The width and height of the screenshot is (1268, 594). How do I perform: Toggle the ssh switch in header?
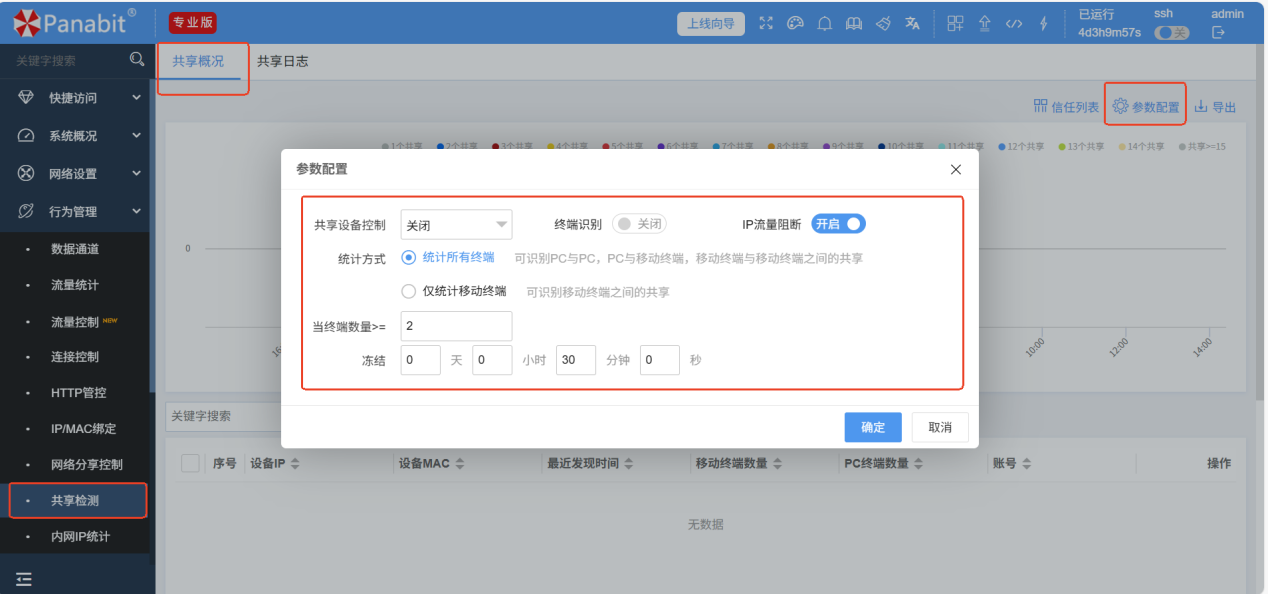1171,33
